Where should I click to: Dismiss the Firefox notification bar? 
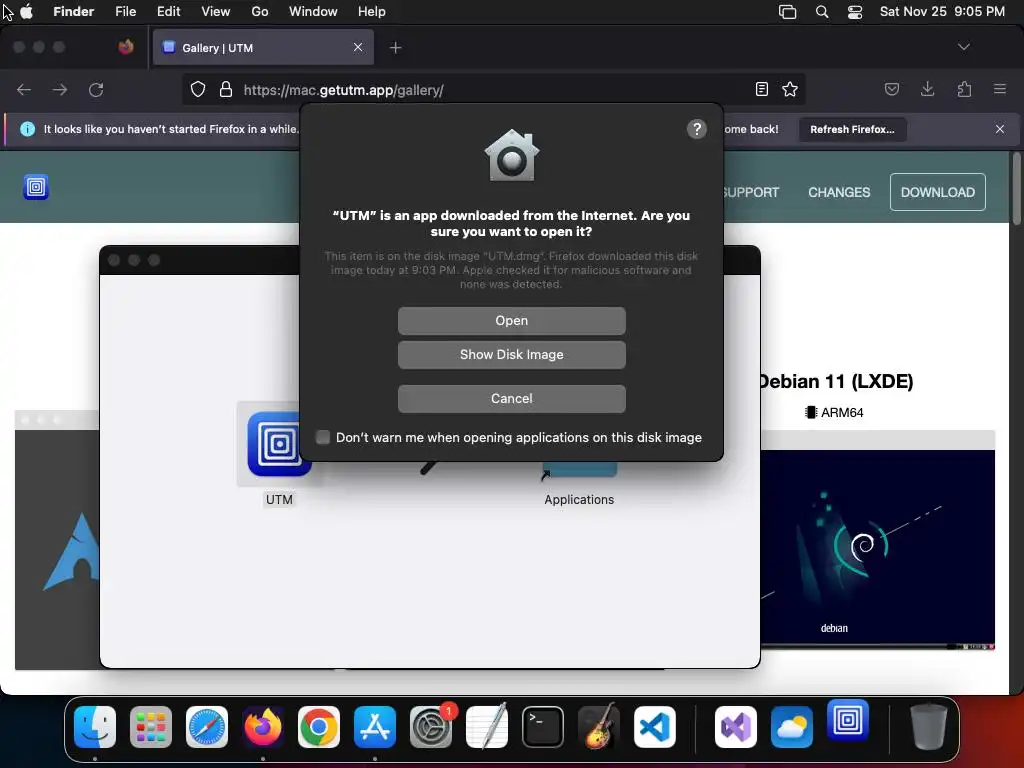(x=1000, y=129)
